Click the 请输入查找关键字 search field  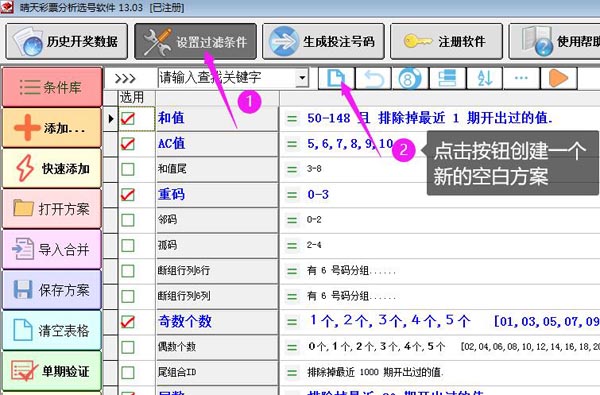[x=227, y=78]
